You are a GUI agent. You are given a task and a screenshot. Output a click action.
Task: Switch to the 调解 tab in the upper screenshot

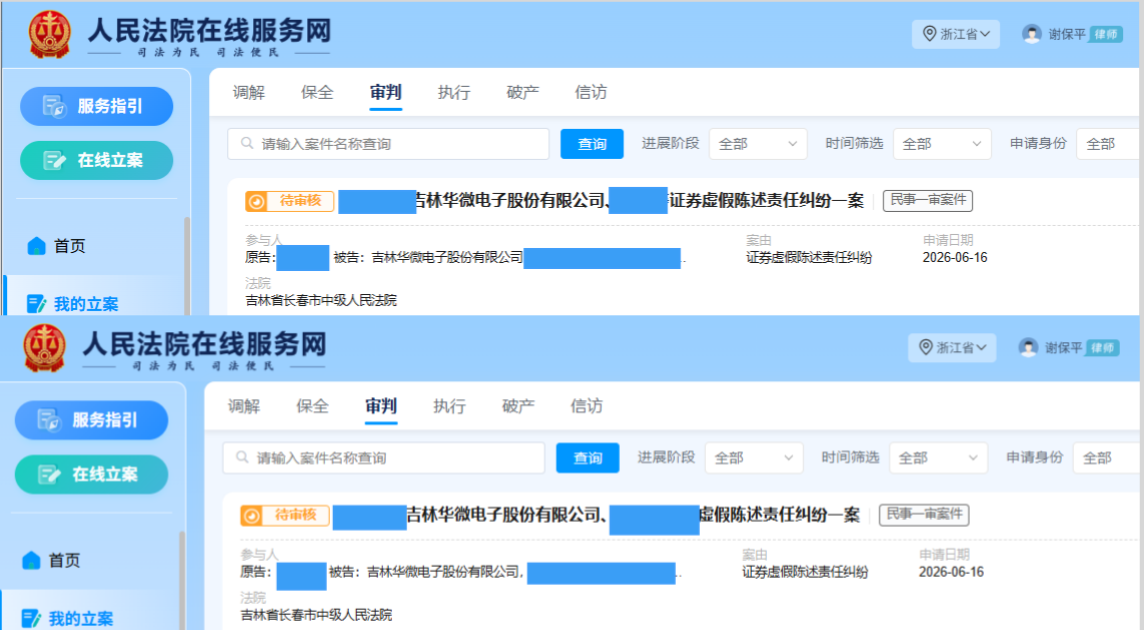click(x=249, y=92)
